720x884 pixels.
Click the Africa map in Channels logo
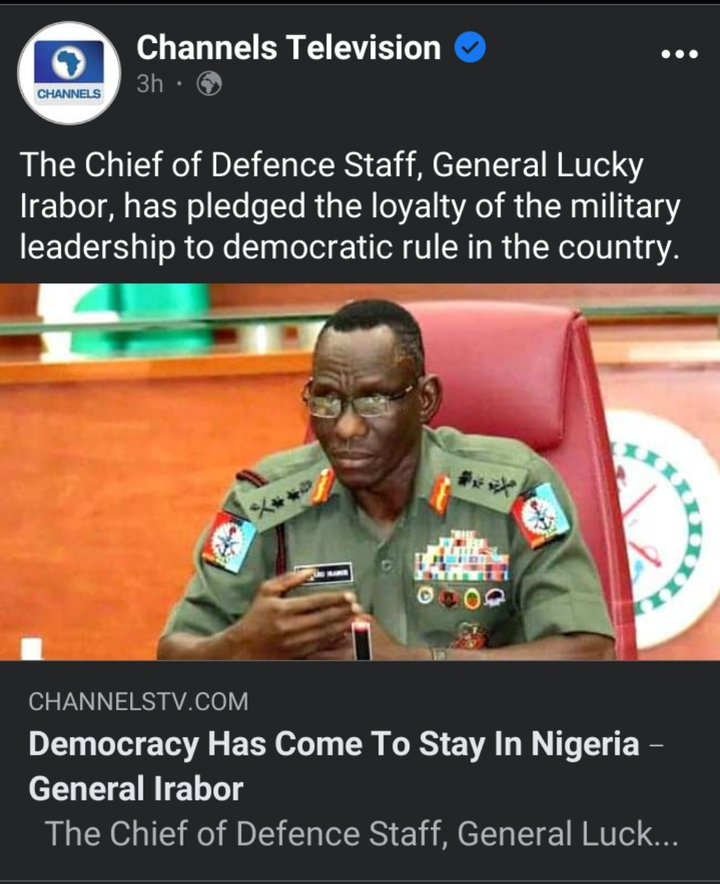(69, 63)
